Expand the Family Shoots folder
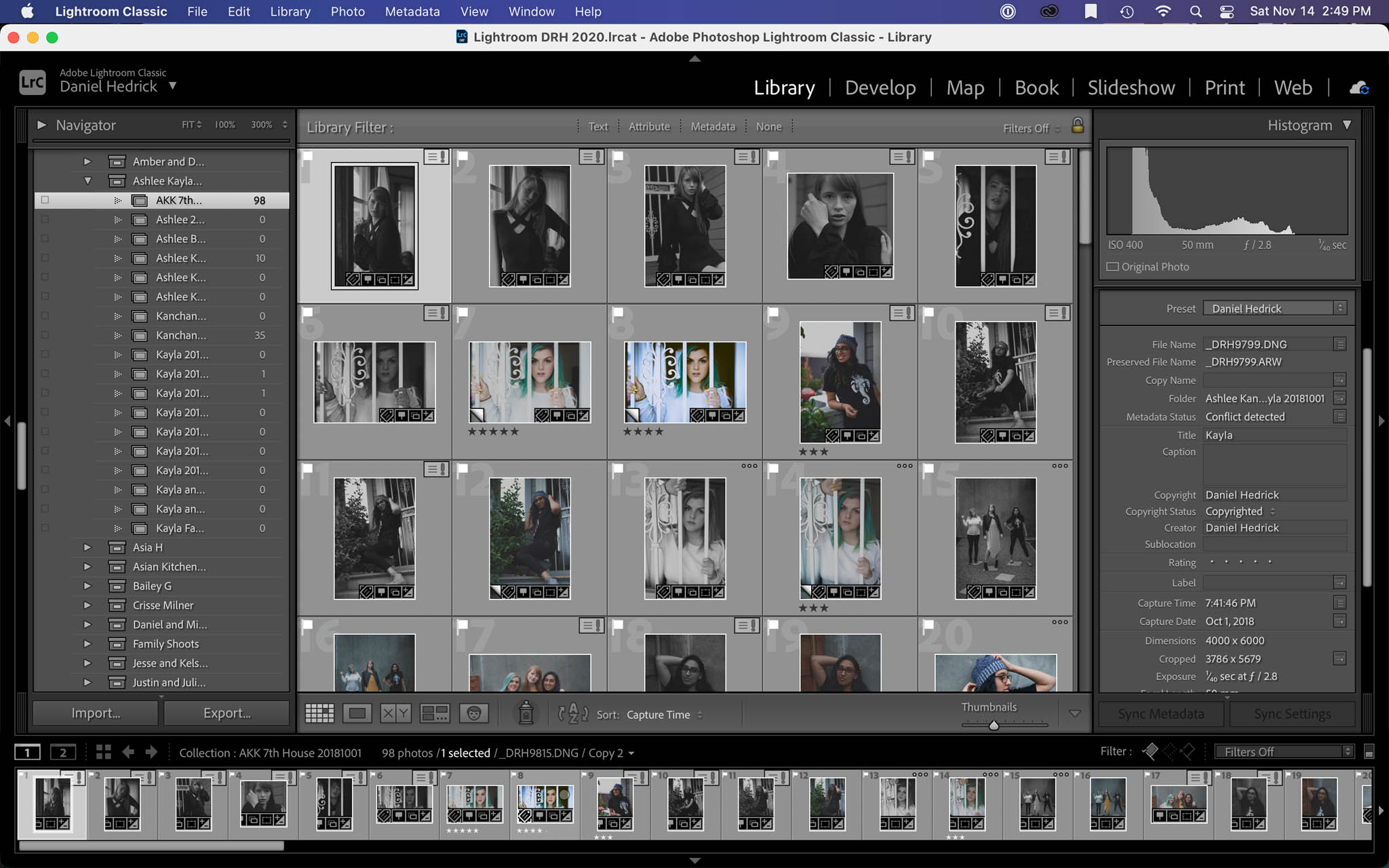Screen dimensions: 1389x868 (87, 644)
